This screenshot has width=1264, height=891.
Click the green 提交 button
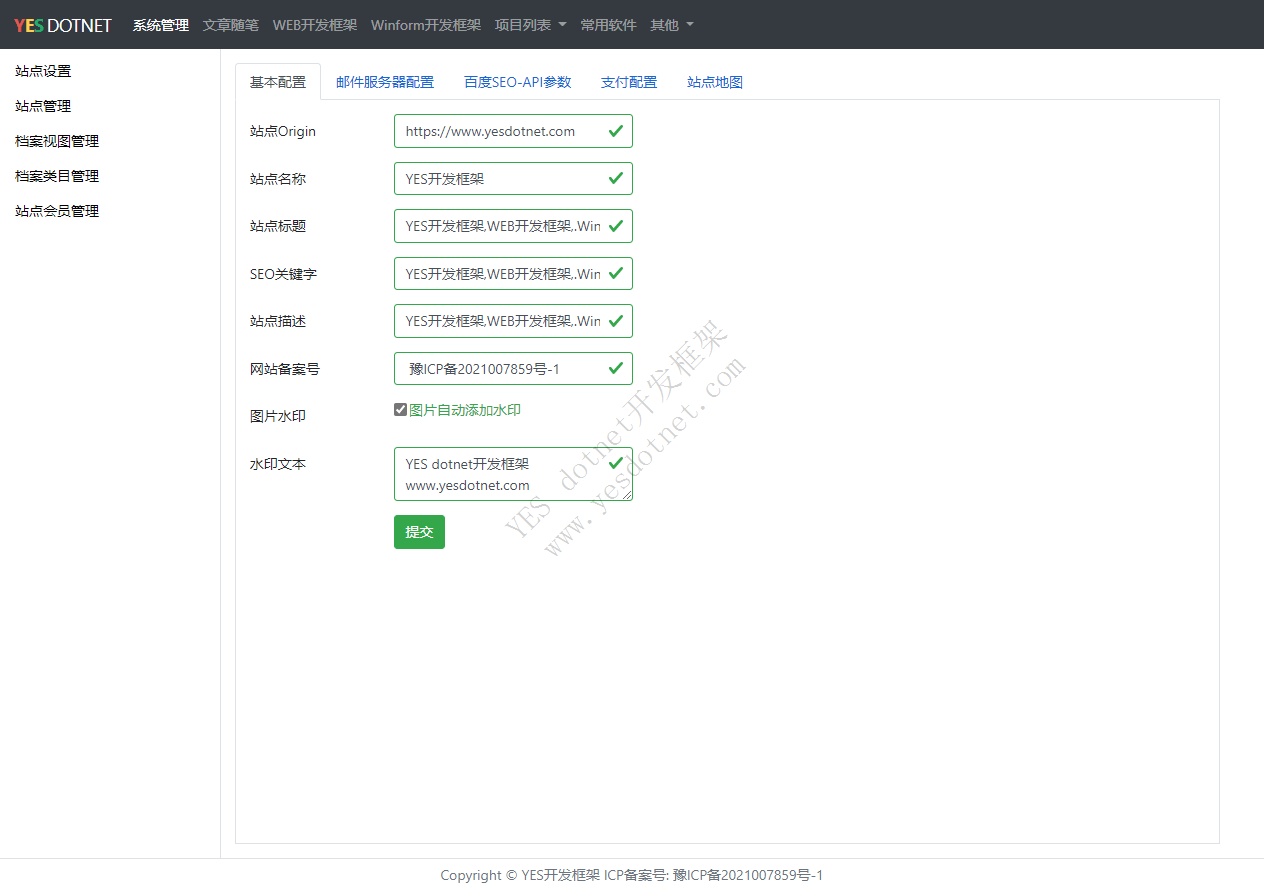[419, 532]
